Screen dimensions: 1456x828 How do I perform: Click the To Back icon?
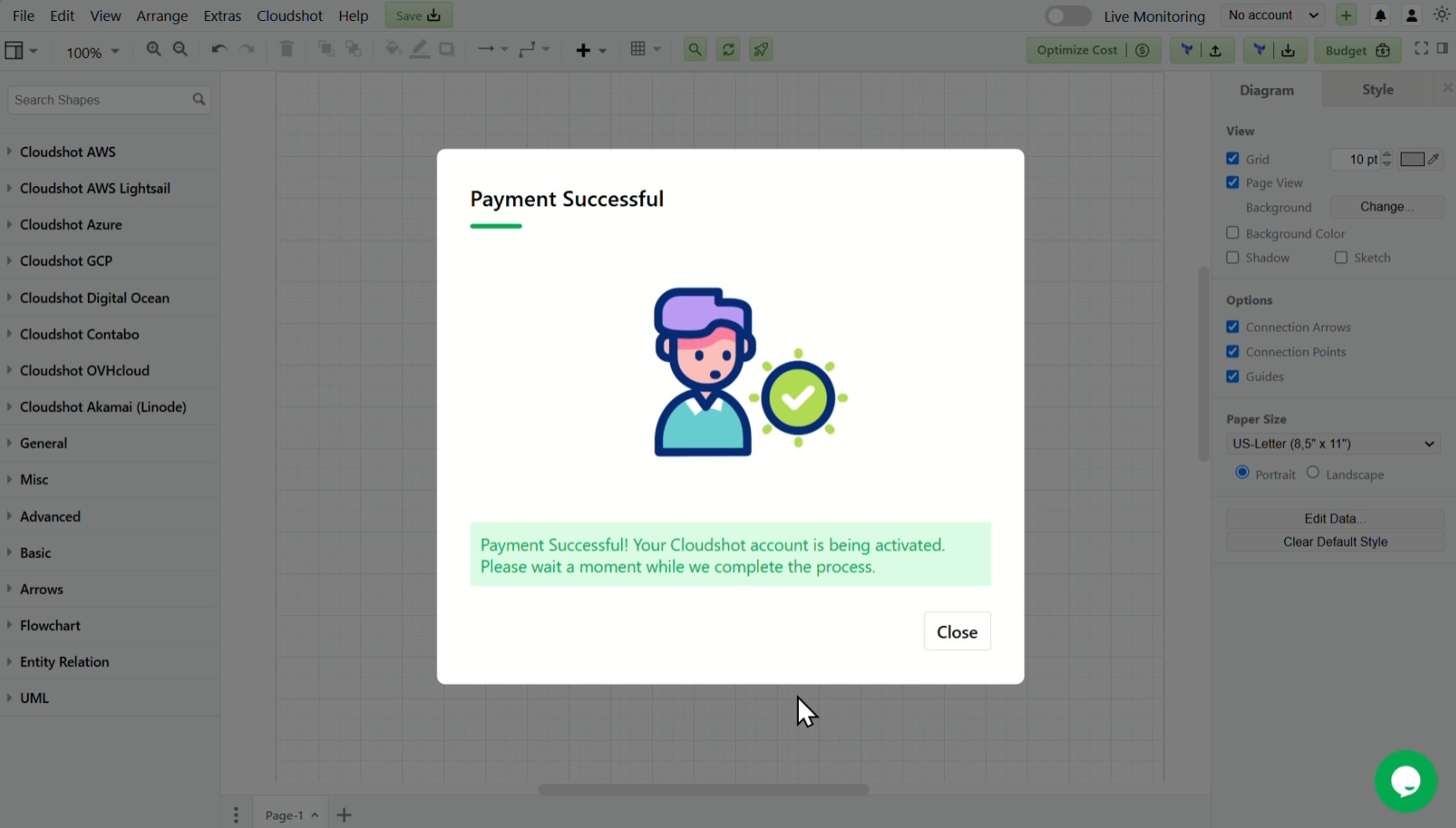354,49
